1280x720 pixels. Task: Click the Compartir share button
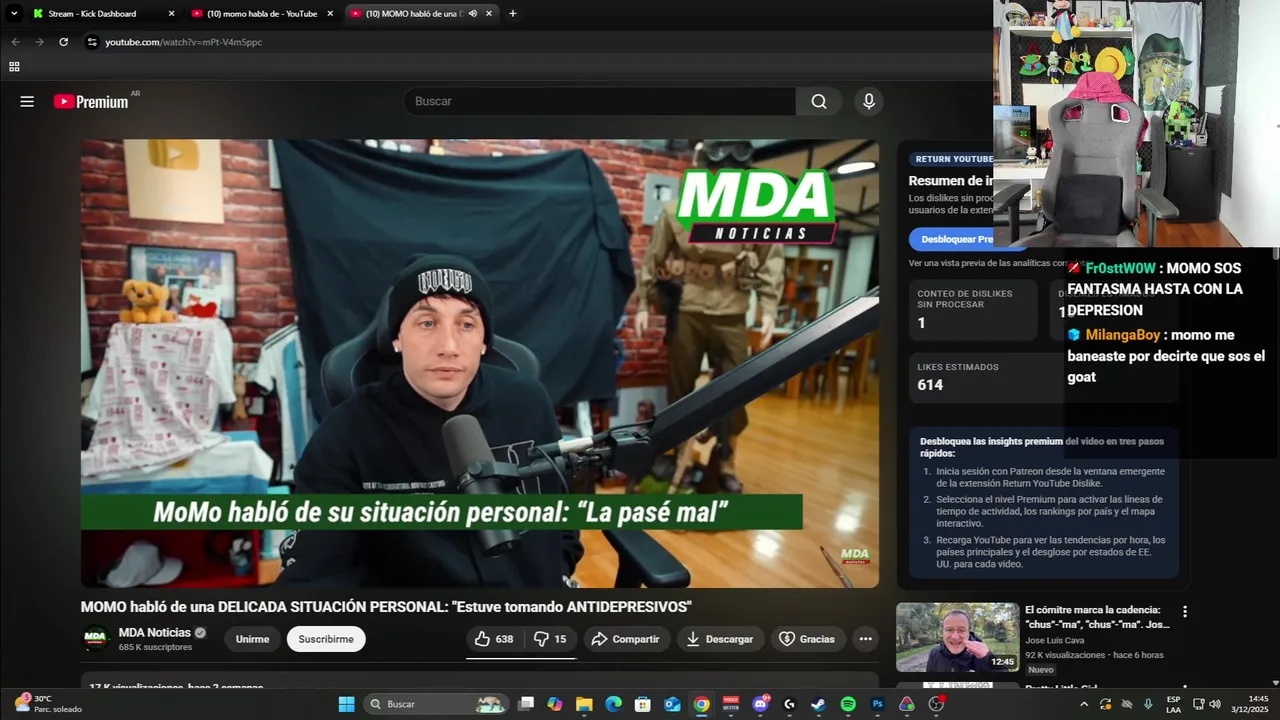[x=625, y=639]
